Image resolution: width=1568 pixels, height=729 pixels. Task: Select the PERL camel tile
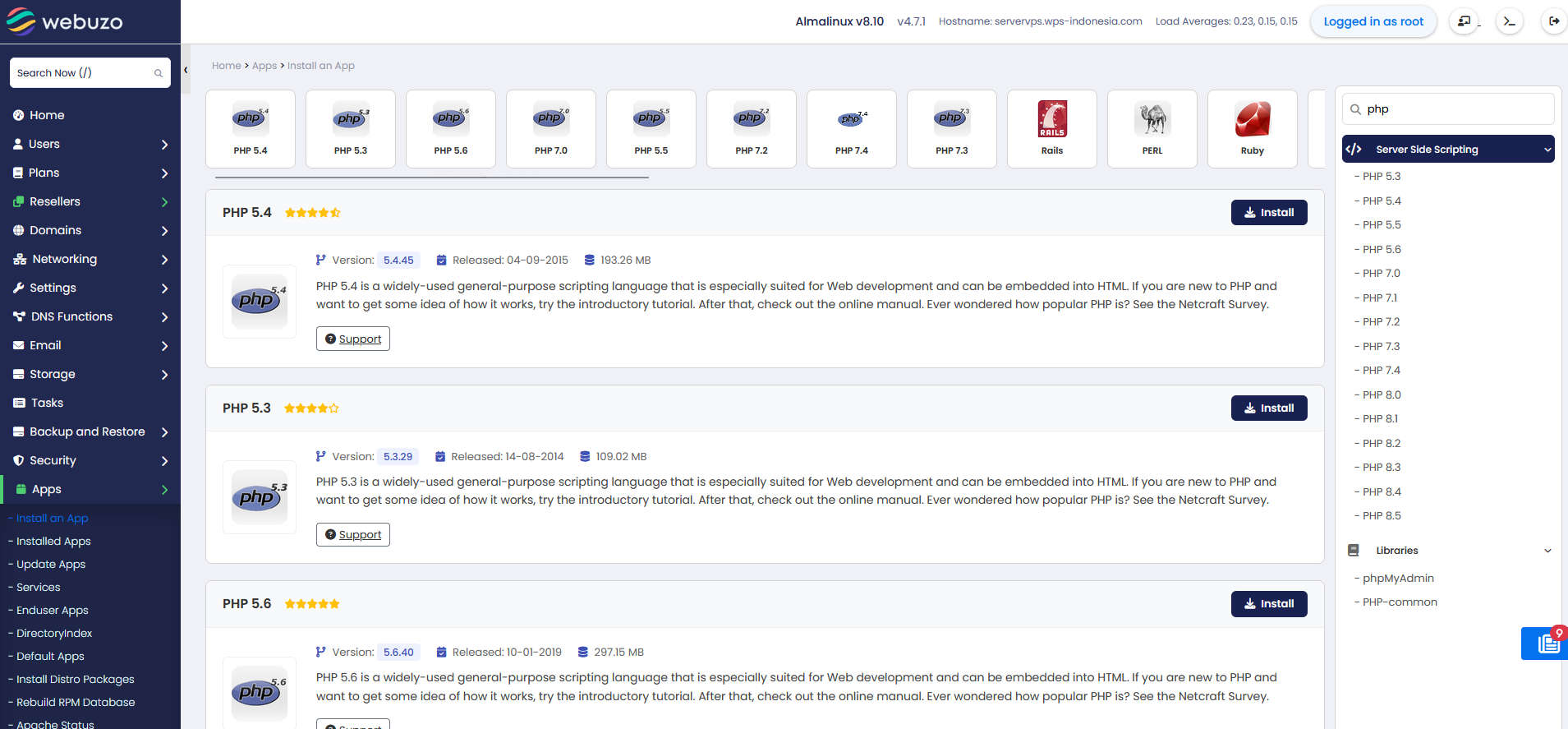point(1152,129)
